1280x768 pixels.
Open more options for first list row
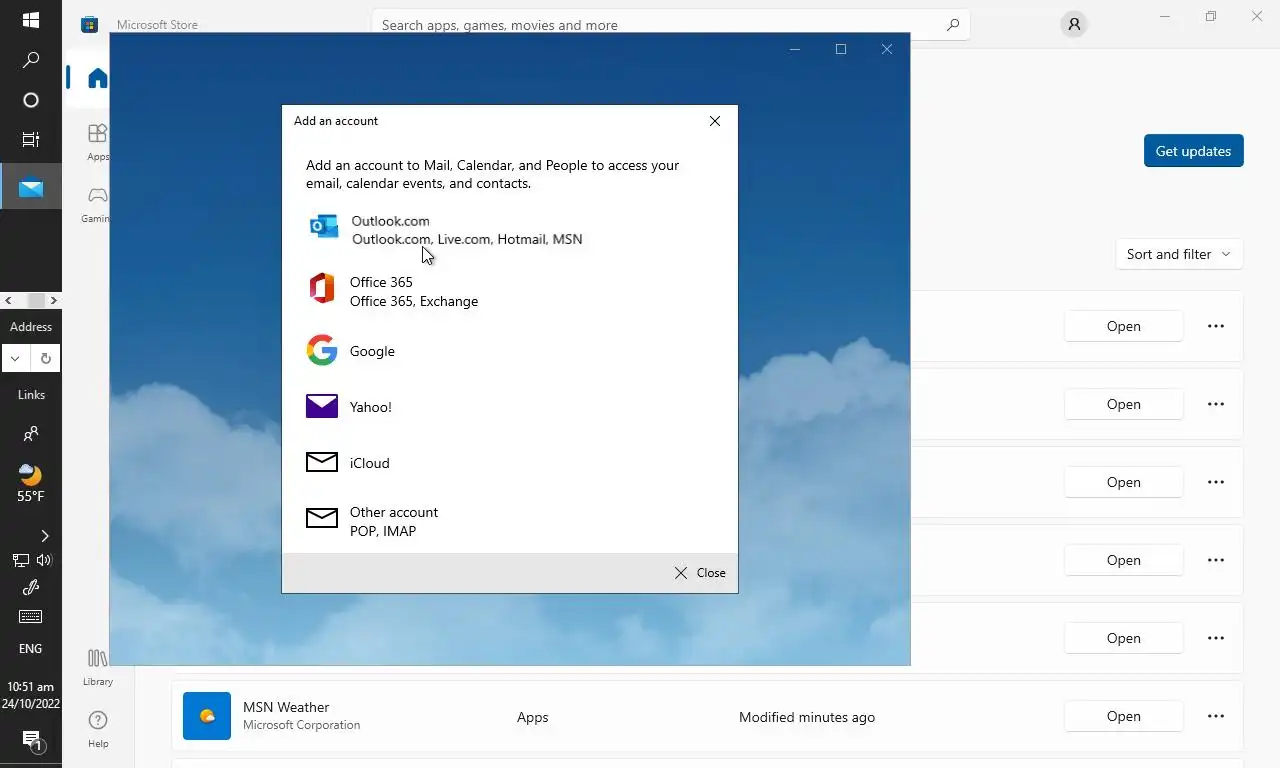(1216, 326)
